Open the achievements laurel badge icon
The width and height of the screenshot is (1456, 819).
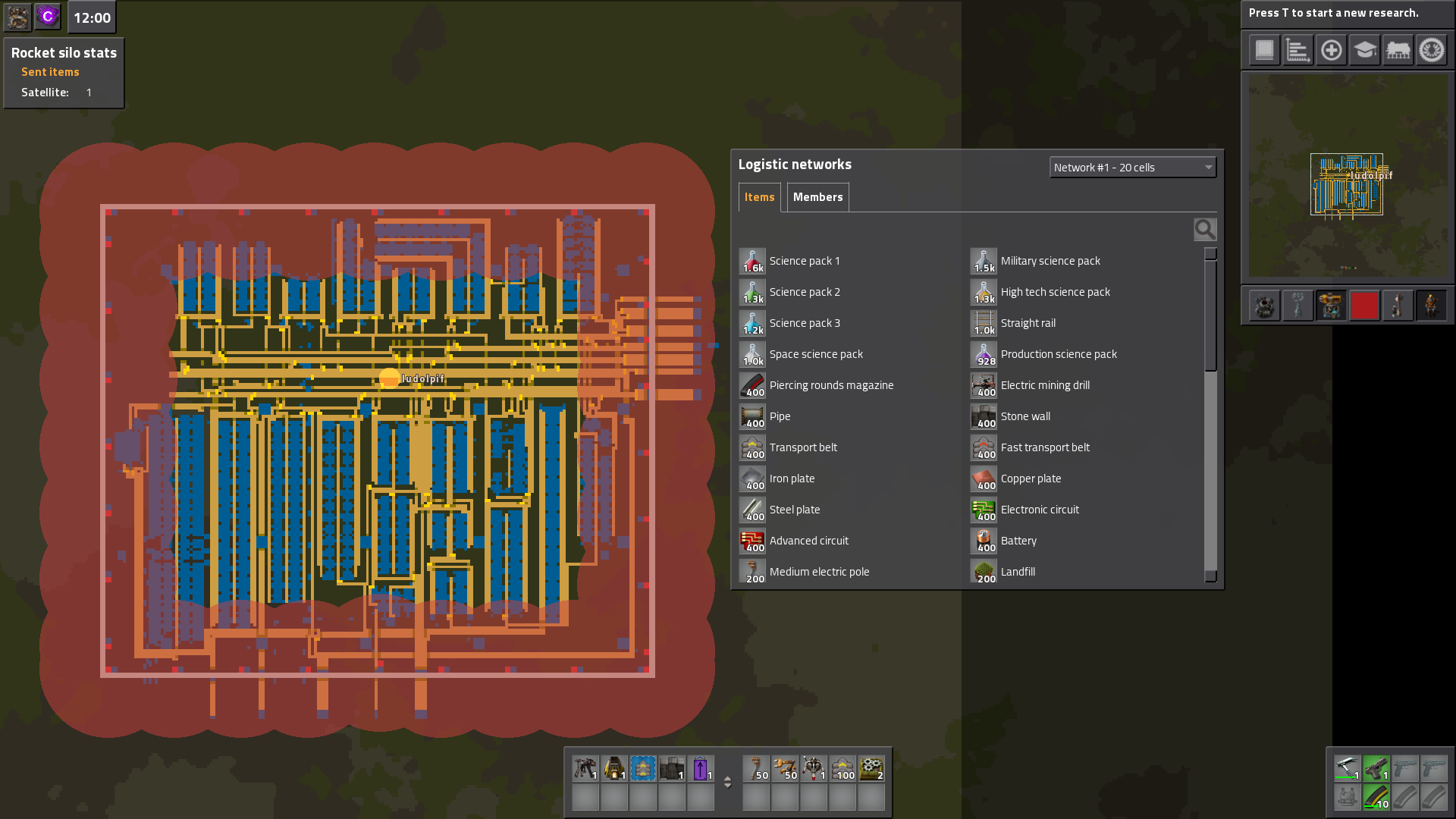coord(1431,51)
